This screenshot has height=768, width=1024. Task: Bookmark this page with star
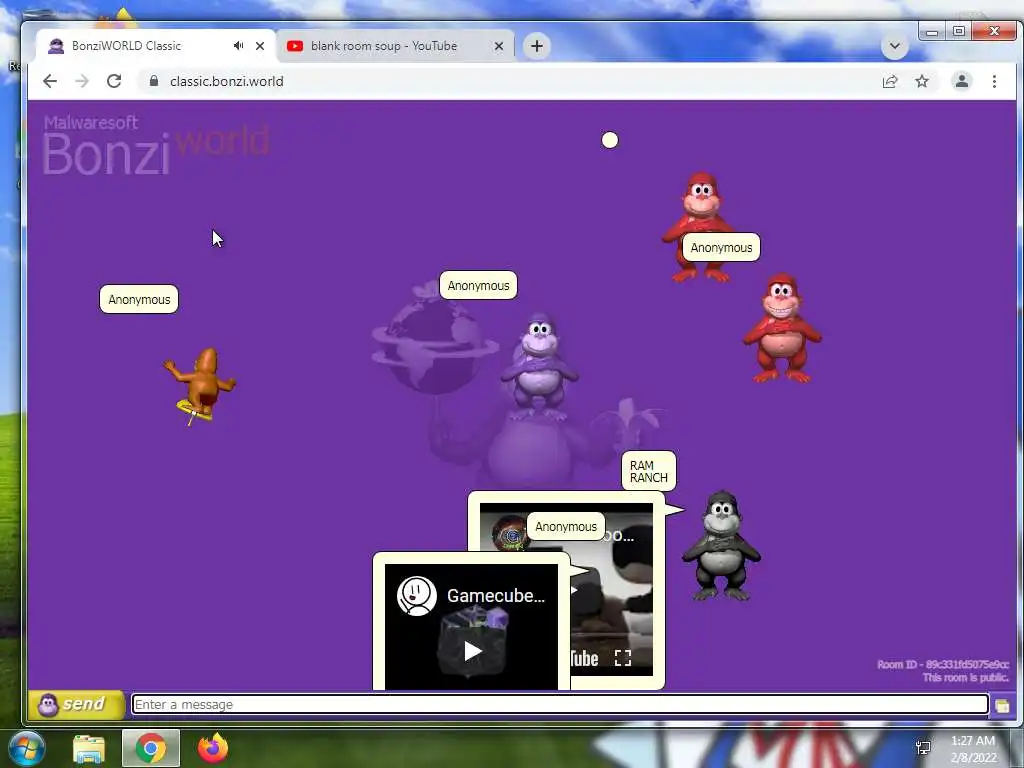(x=921, y=82)
